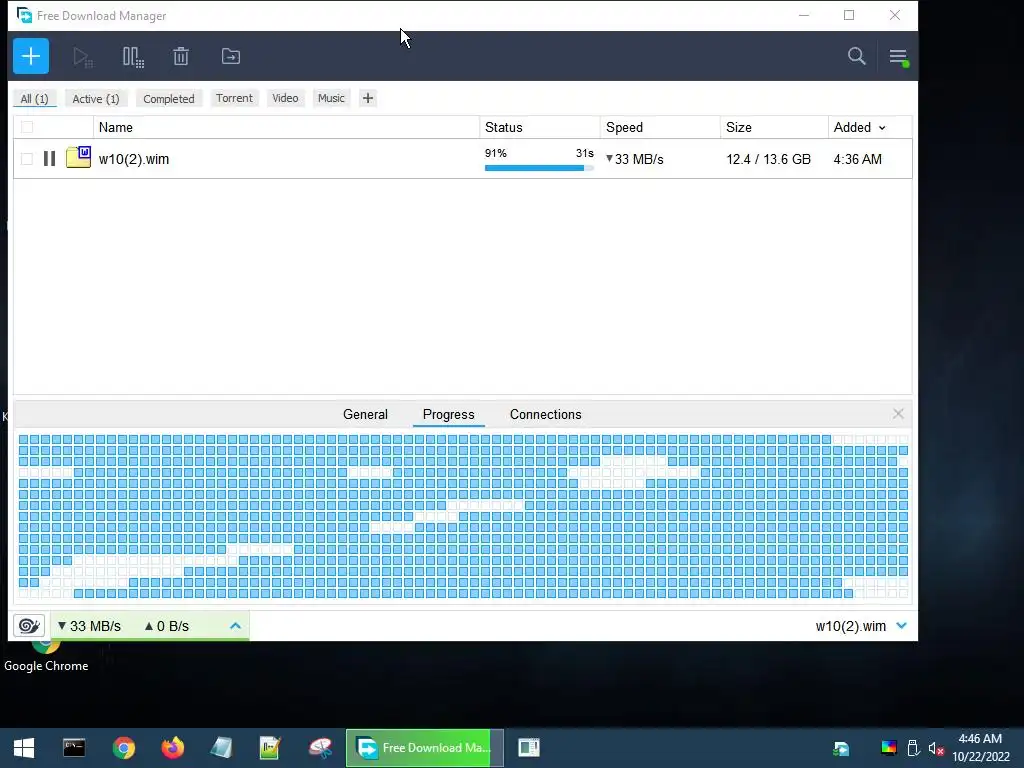This screenshot has height=768, width=1024.
Task: Click the block progress map
Action: coord(463,516)
